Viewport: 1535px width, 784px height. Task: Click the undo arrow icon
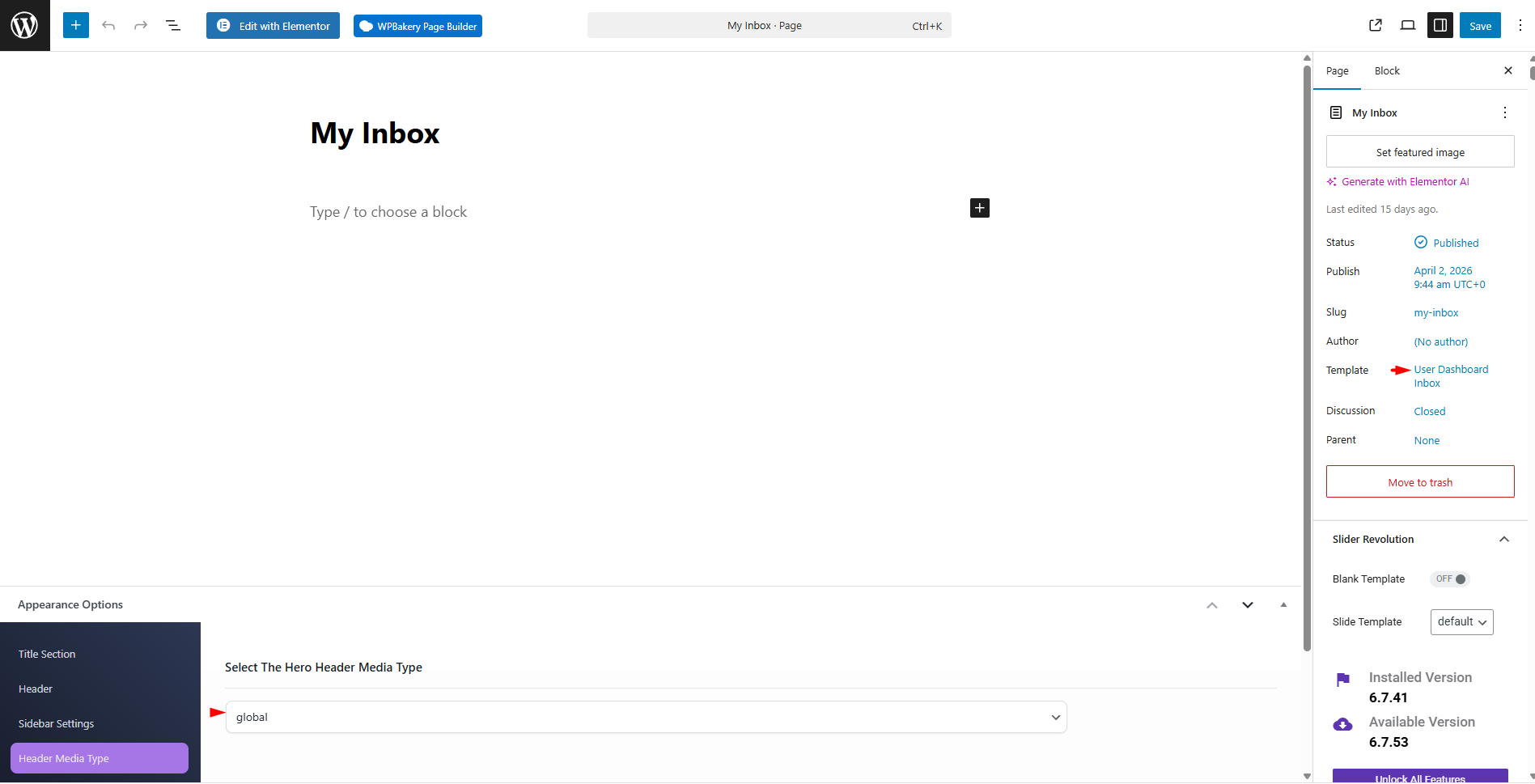coord(108,26)
